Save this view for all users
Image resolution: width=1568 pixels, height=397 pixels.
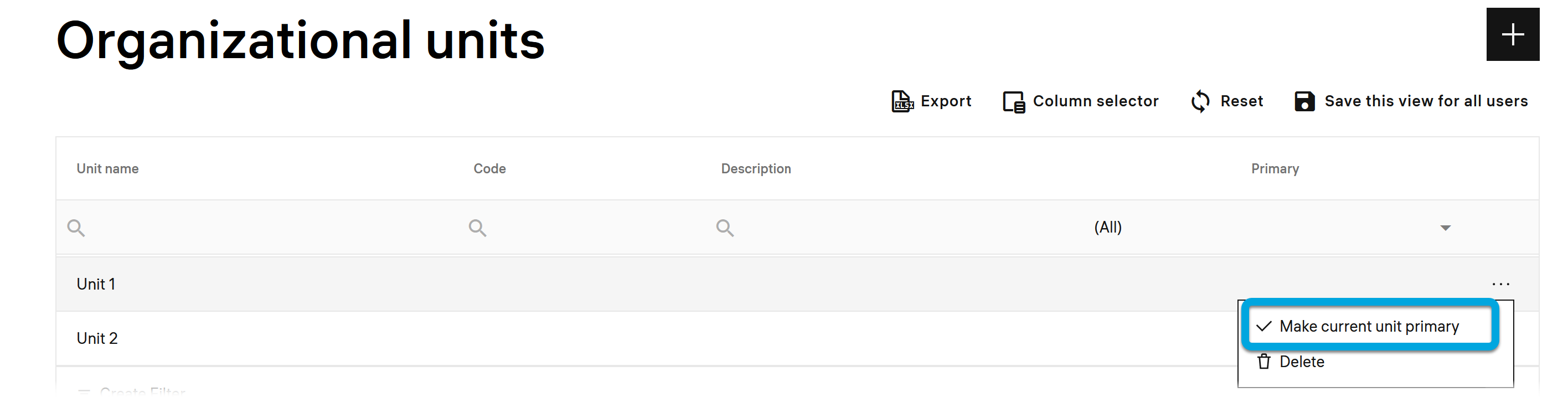(1411, 101)
